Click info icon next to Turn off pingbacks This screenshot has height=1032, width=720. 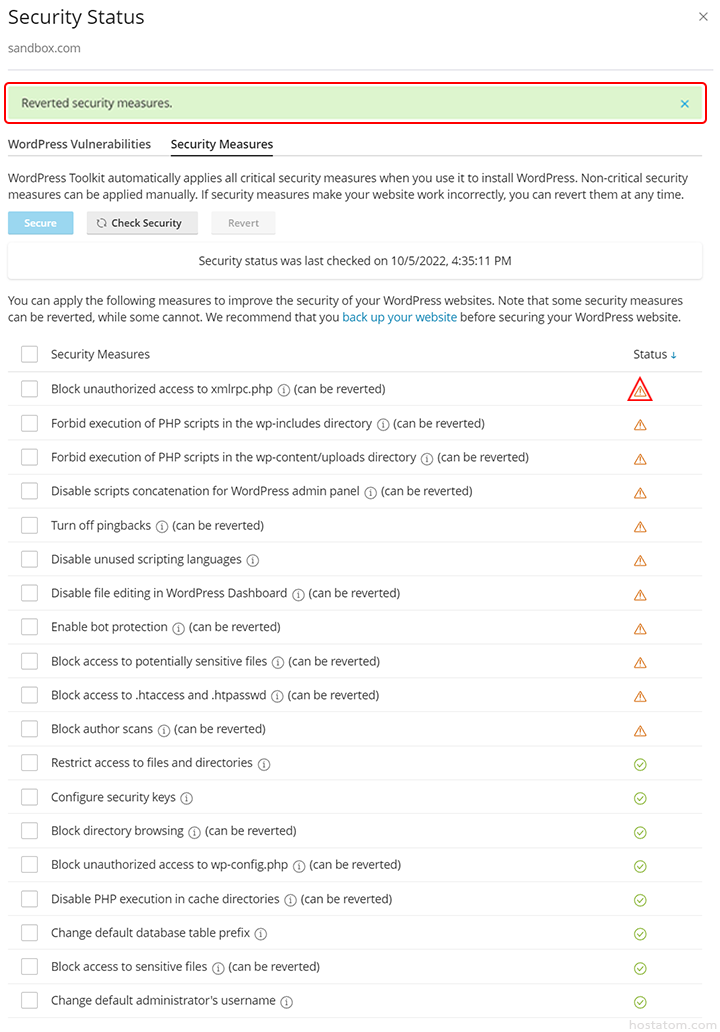pyautogui.click(x=162, y=526)
